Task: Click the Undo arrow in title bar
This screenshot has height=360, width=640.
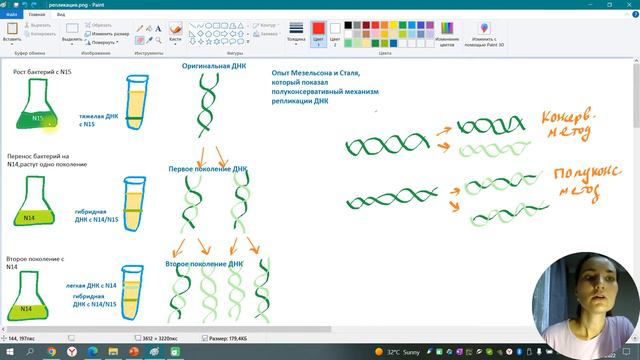Action: click(x=25, y=5)
